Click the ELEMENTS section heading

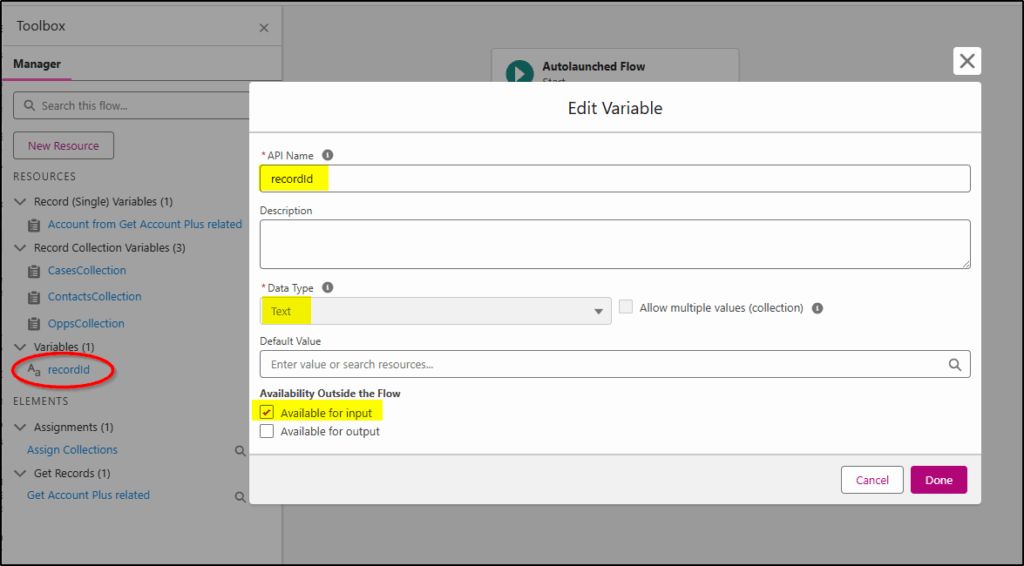tap(40, 401)
